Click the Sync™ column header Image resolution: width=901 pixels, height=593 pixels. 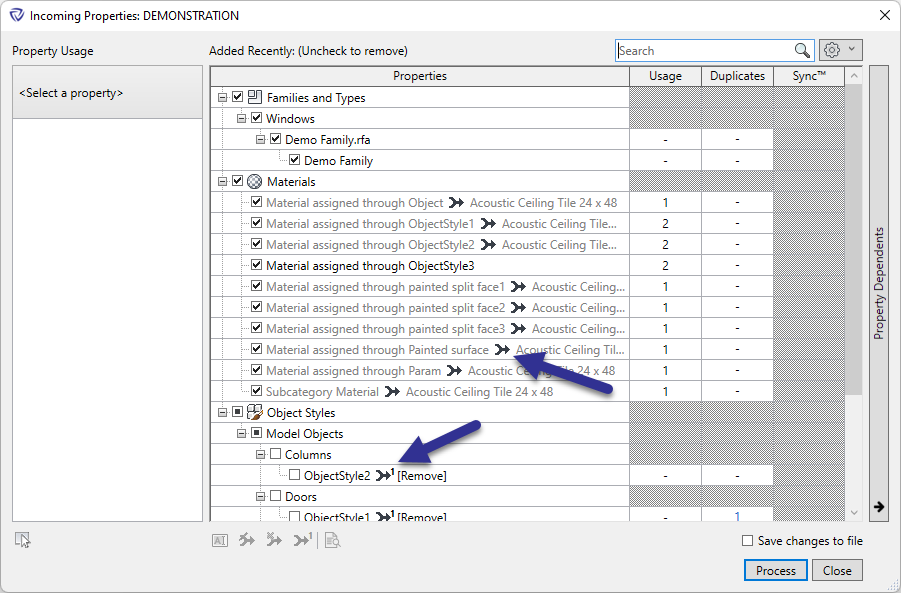pos(809,76)
